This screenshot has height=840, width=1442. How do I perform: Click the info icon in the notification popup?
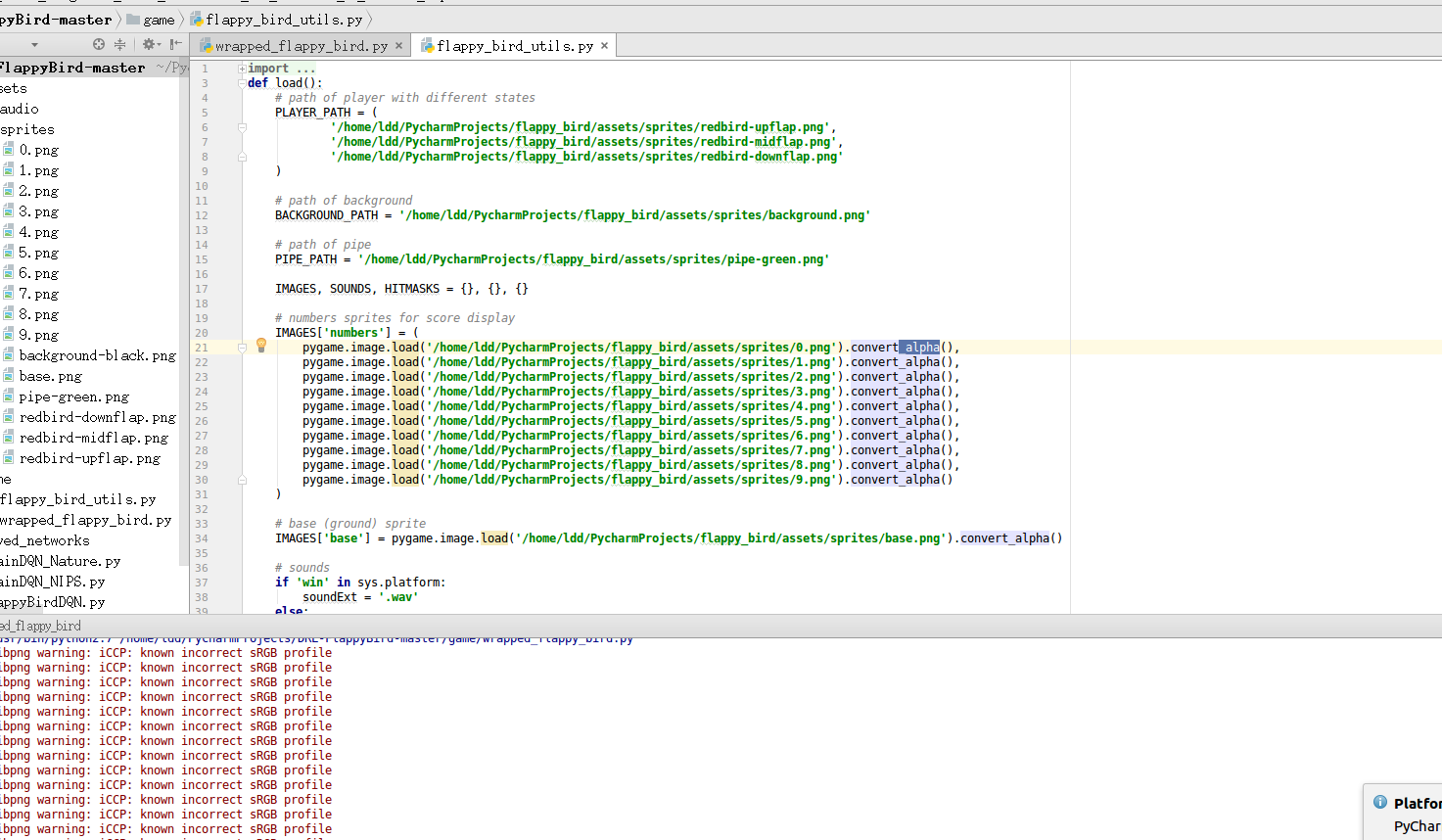point(1380,802)
